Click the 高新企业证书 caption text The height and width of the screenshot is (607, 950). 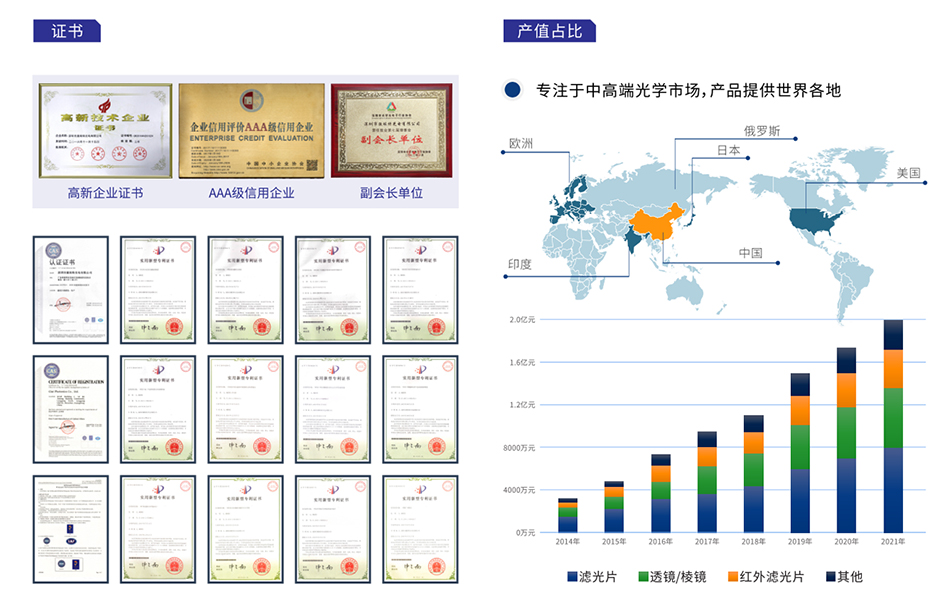coord(105,192)
